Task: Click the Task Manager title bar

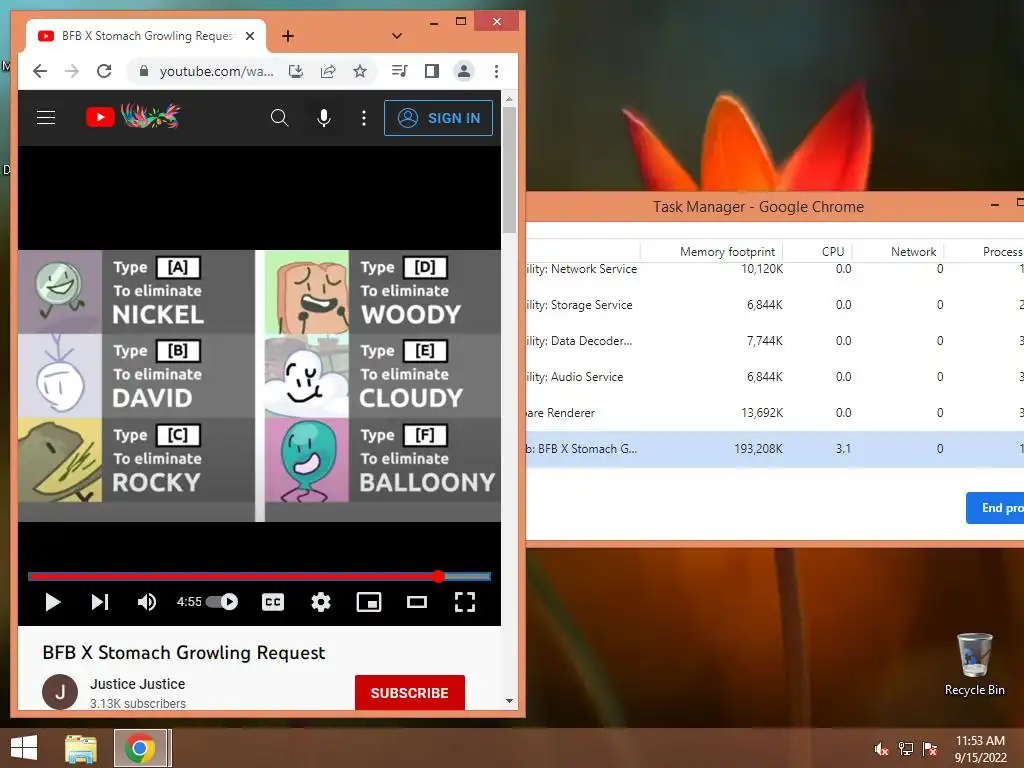Action: [758, 207]
